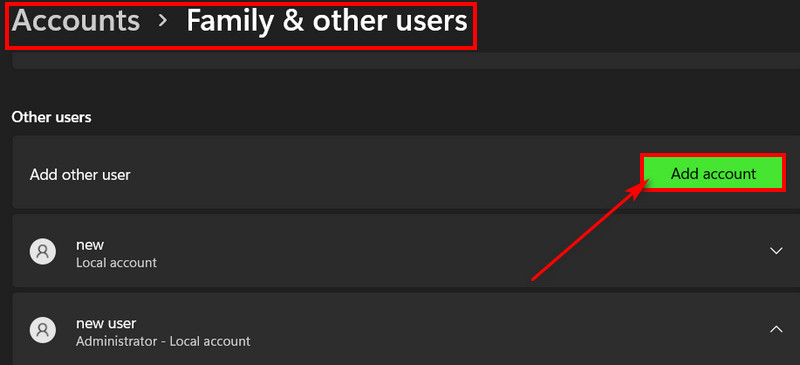Click the avatar icon of the "new" account
800x365 pixels.
tap(43, 251)
